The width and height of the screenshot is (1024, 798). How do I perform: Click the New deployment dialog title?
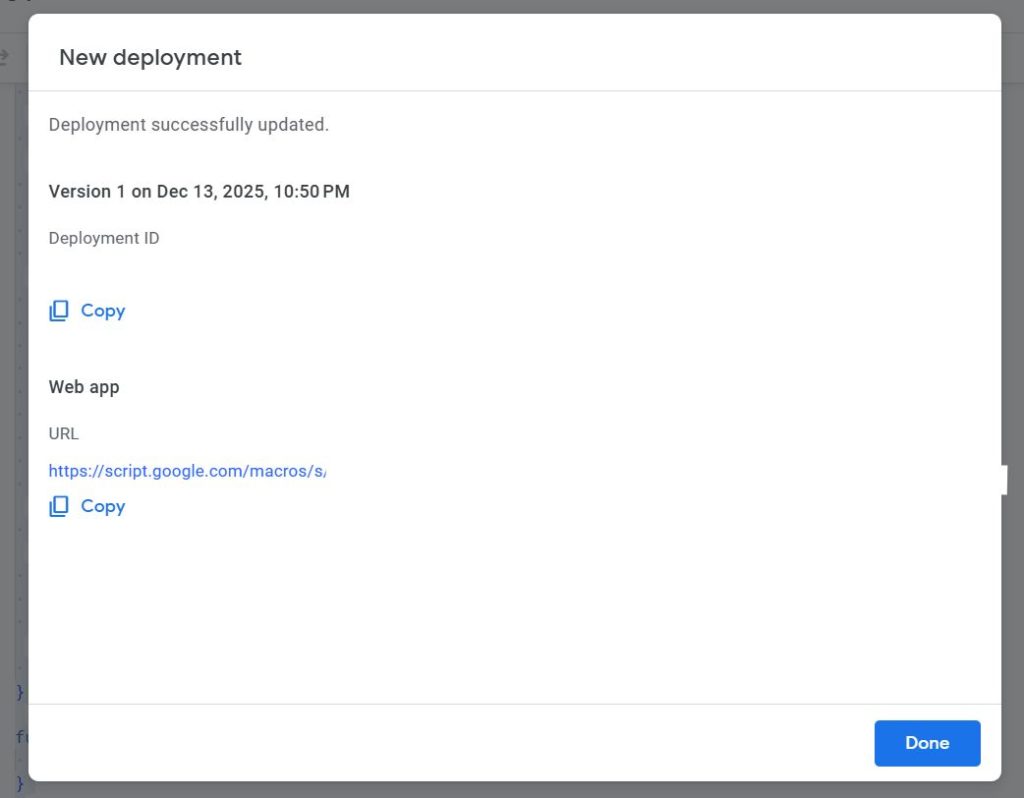pyautogui.click(x=150, y=57)
